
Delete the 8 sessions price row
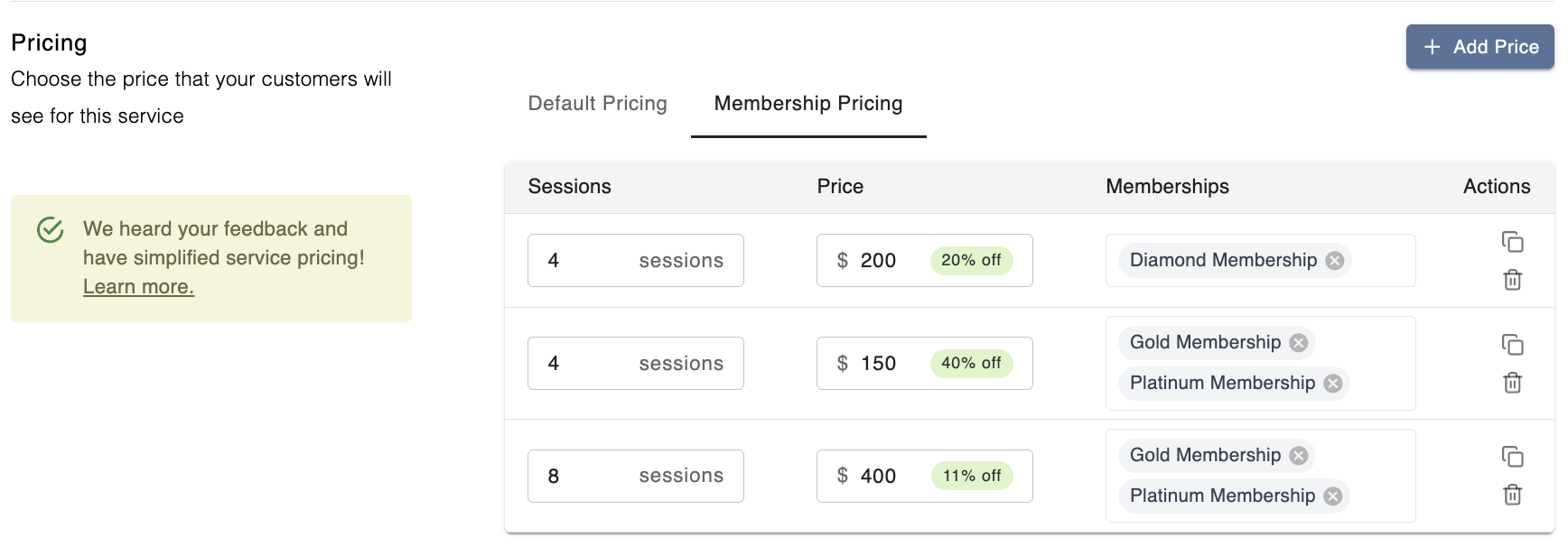(x=1512, y=495)
